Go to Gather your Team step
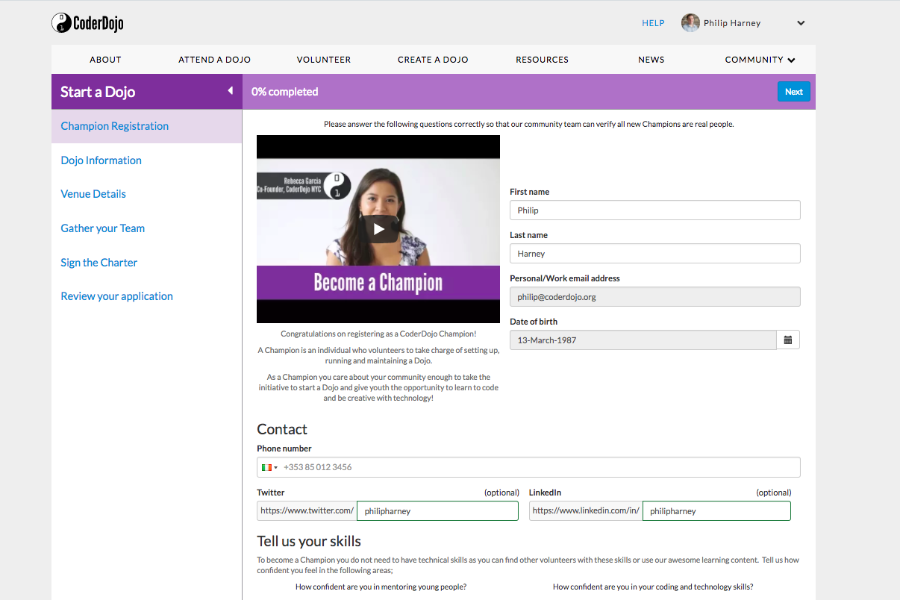This screenshot has height=600, width=900. (103, 228)
